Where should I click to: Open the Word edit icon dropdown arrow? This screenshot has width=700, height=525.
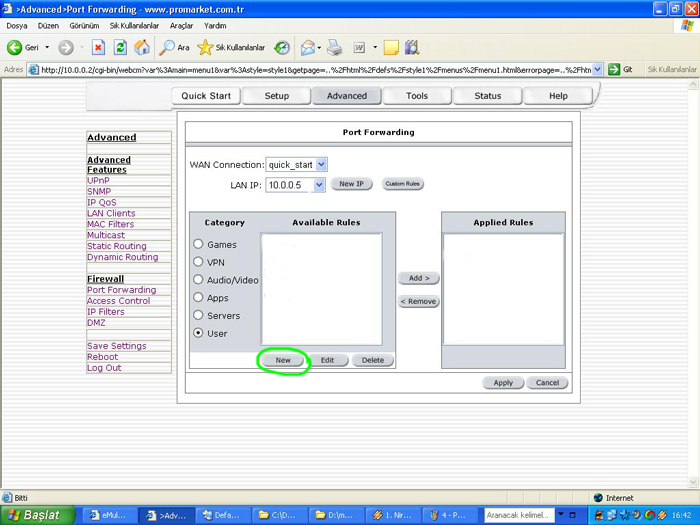375,47
